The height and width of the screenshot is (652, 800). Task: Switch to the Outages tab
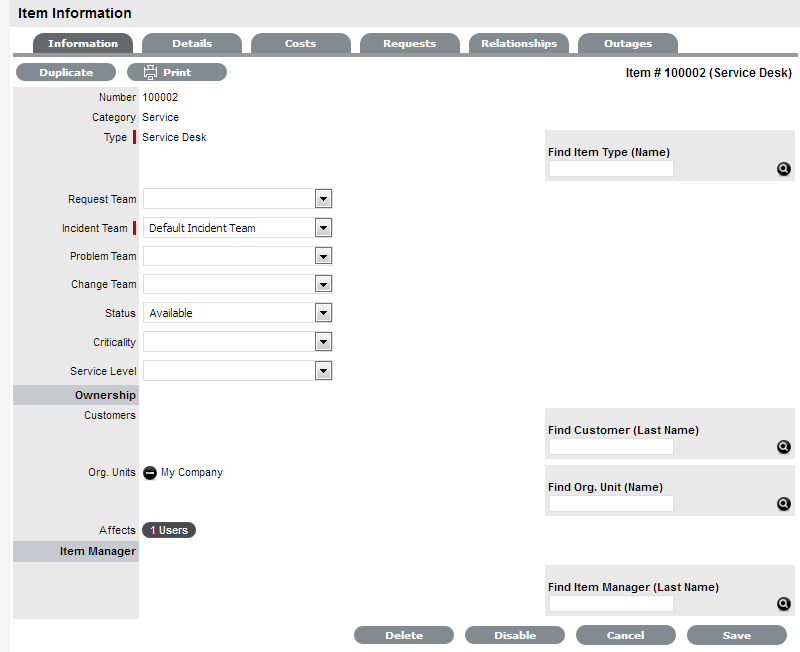pyautogui.click(x=628, y=43)
